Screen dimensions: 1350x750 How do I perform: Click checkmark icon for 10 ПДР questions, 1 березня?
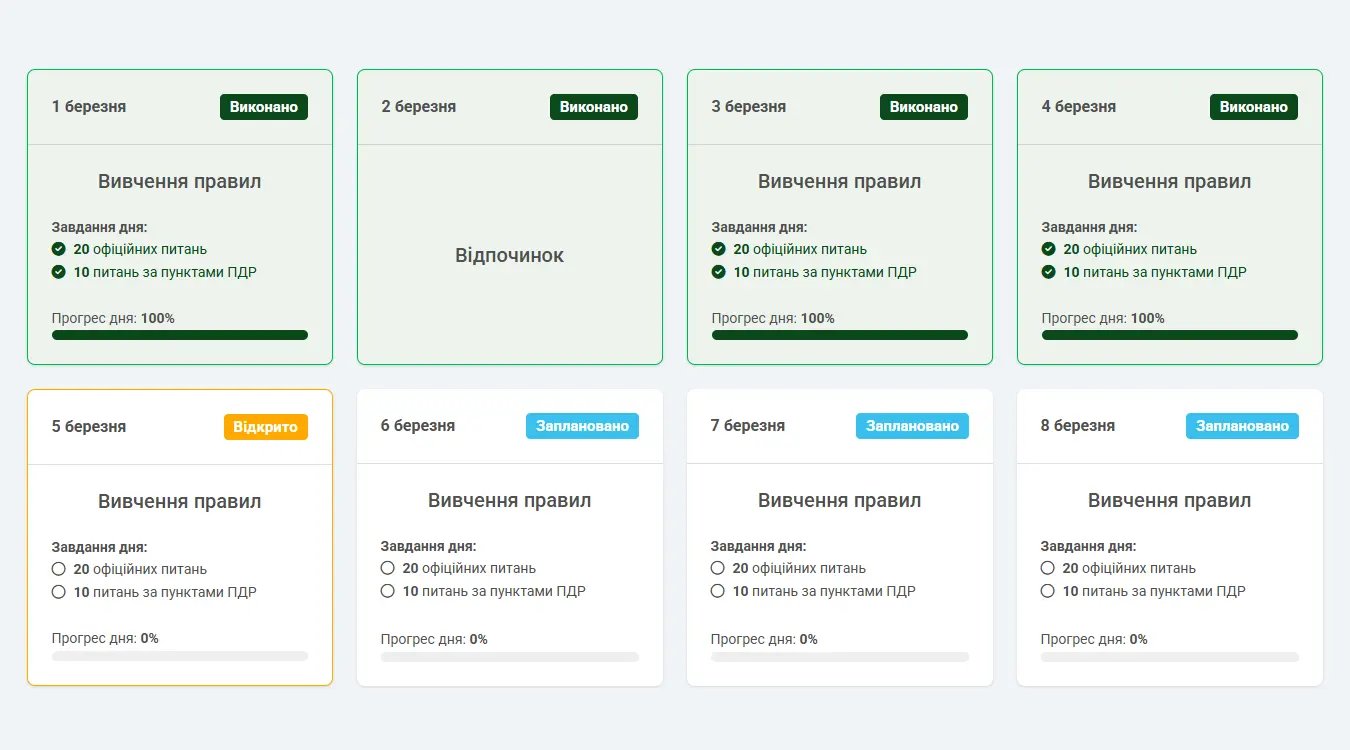coord(59,272)
